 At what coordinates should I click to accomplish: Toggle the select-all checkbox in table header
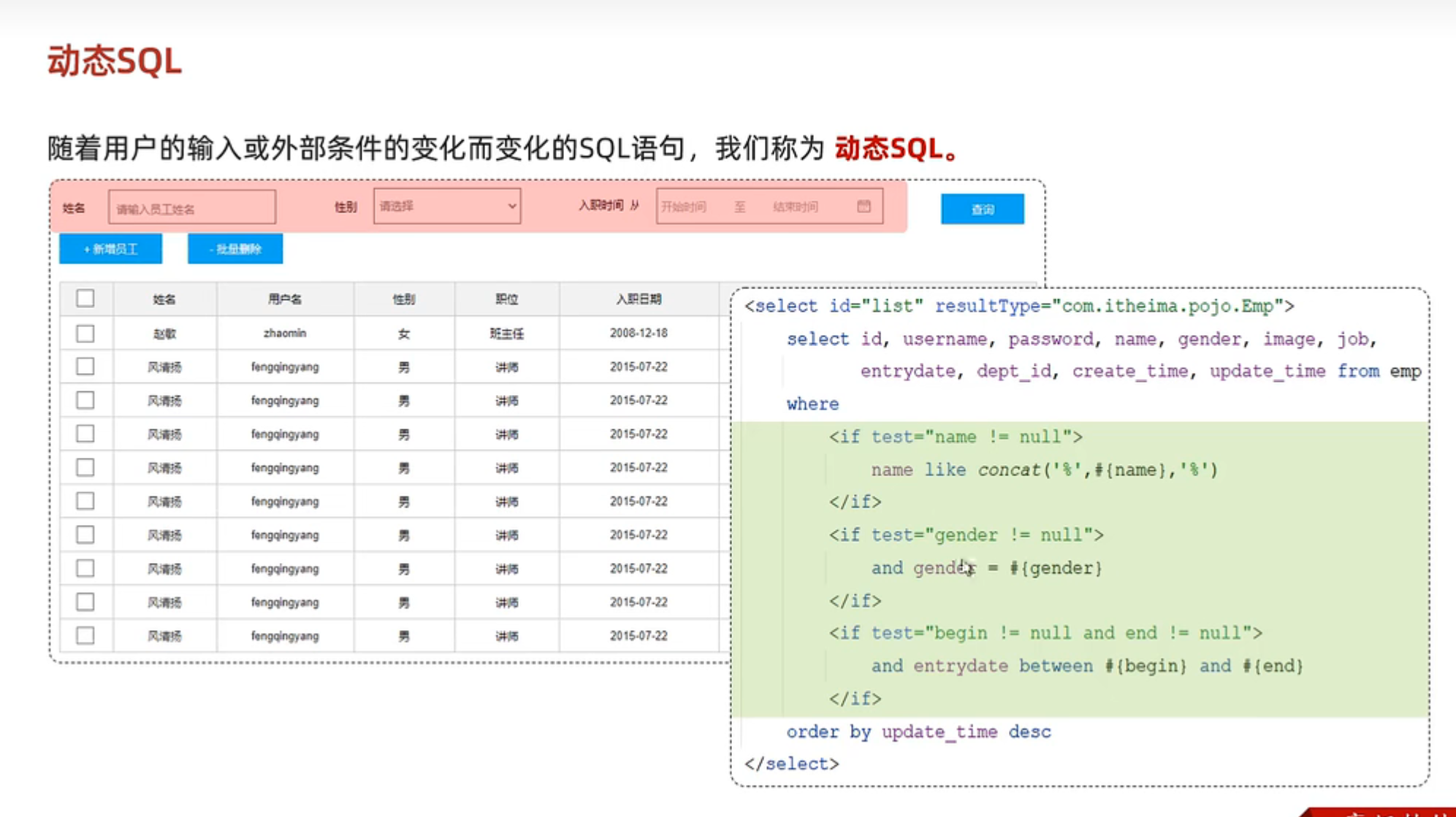[85, 299]
